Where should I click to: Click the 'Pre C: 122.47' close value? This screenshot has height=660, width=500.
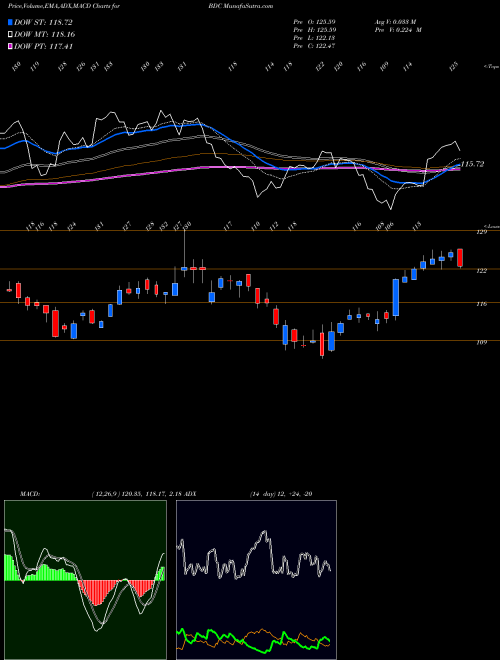(x=314, y=46)
